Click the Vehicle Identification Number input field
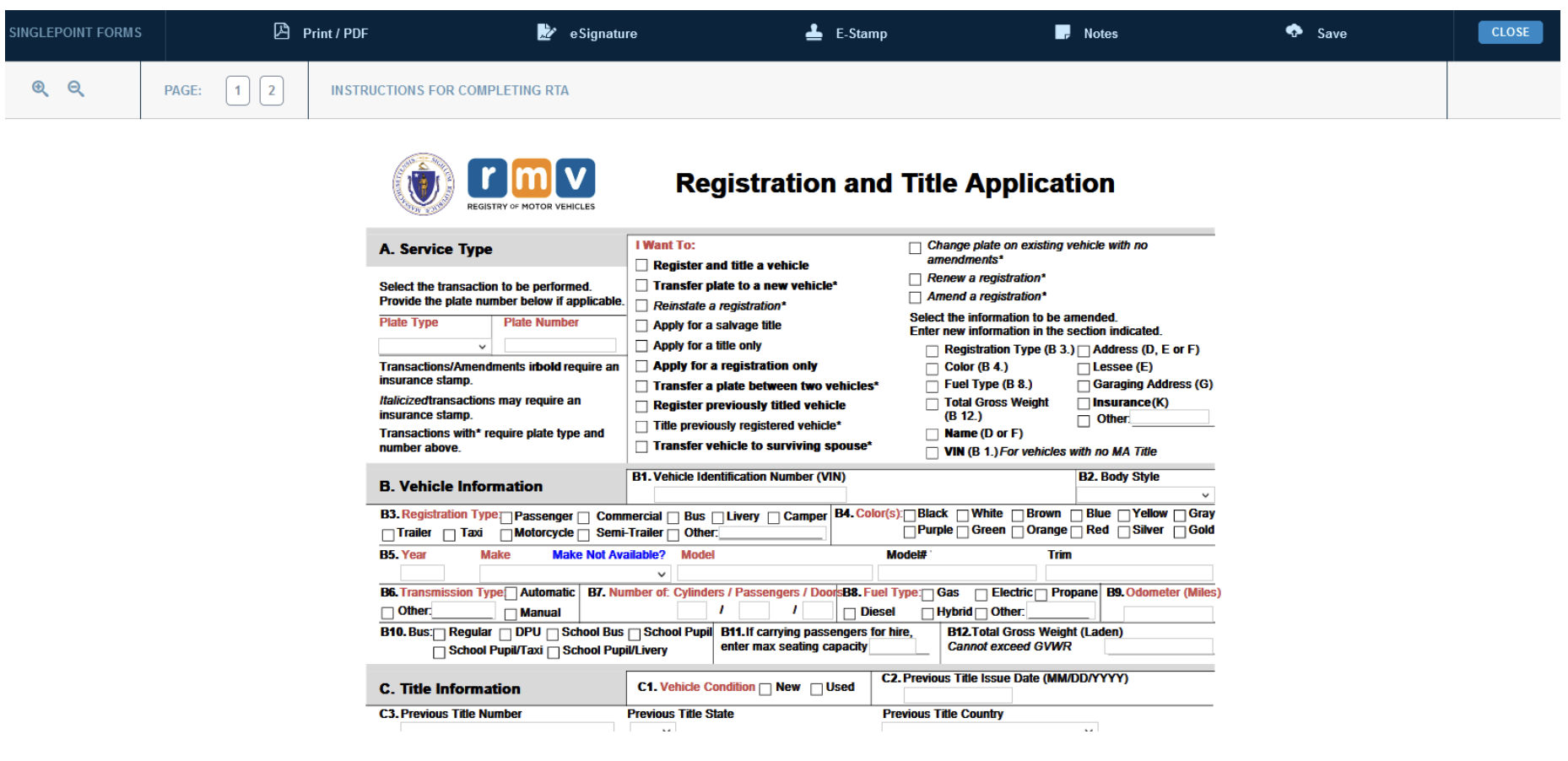 click(749, 494)
